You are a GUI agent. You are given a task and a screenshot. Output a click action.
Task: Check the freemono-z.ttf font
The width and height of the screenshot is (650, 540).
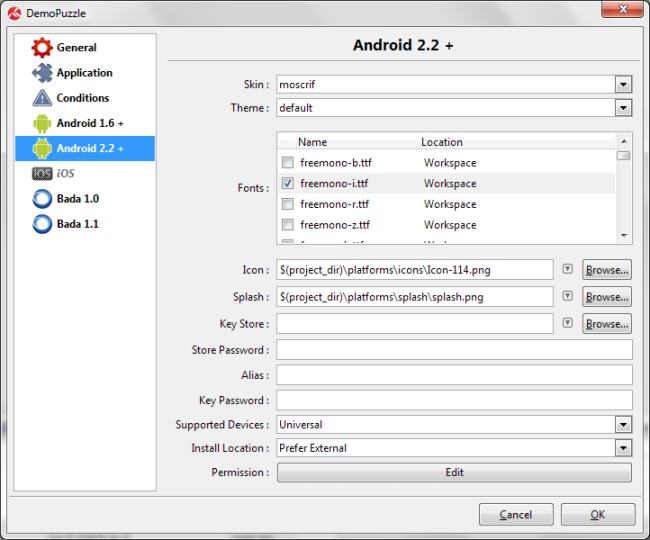click(x=288, y=224)
